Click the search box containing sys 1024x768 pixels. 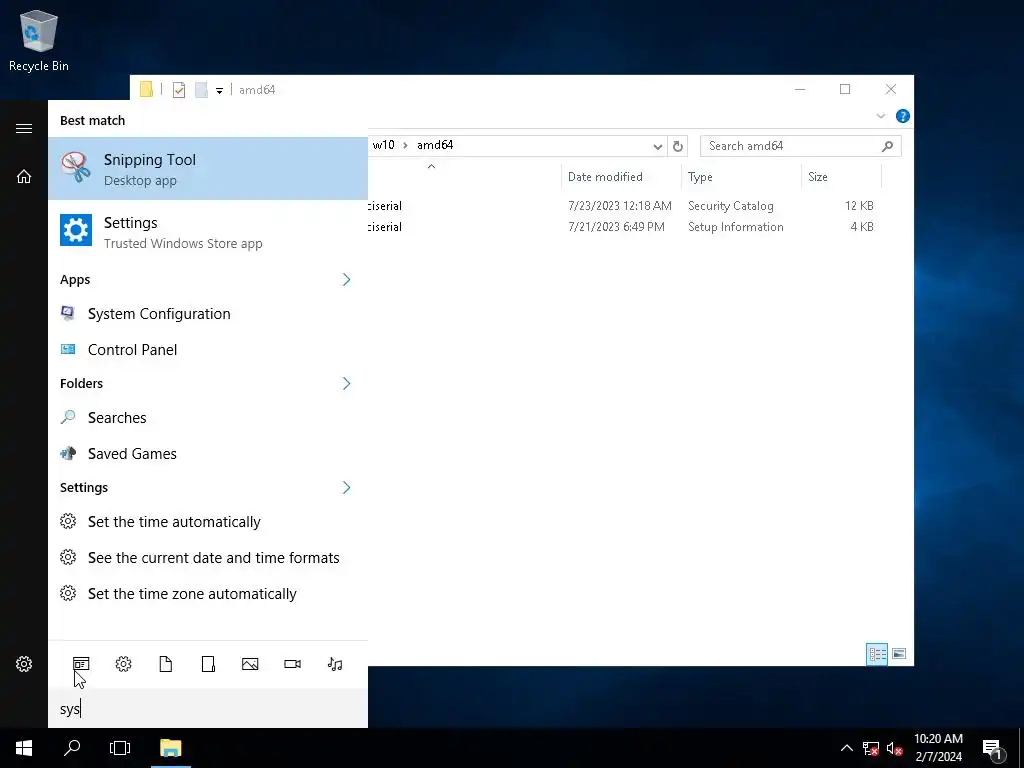(x=208, y=709)
